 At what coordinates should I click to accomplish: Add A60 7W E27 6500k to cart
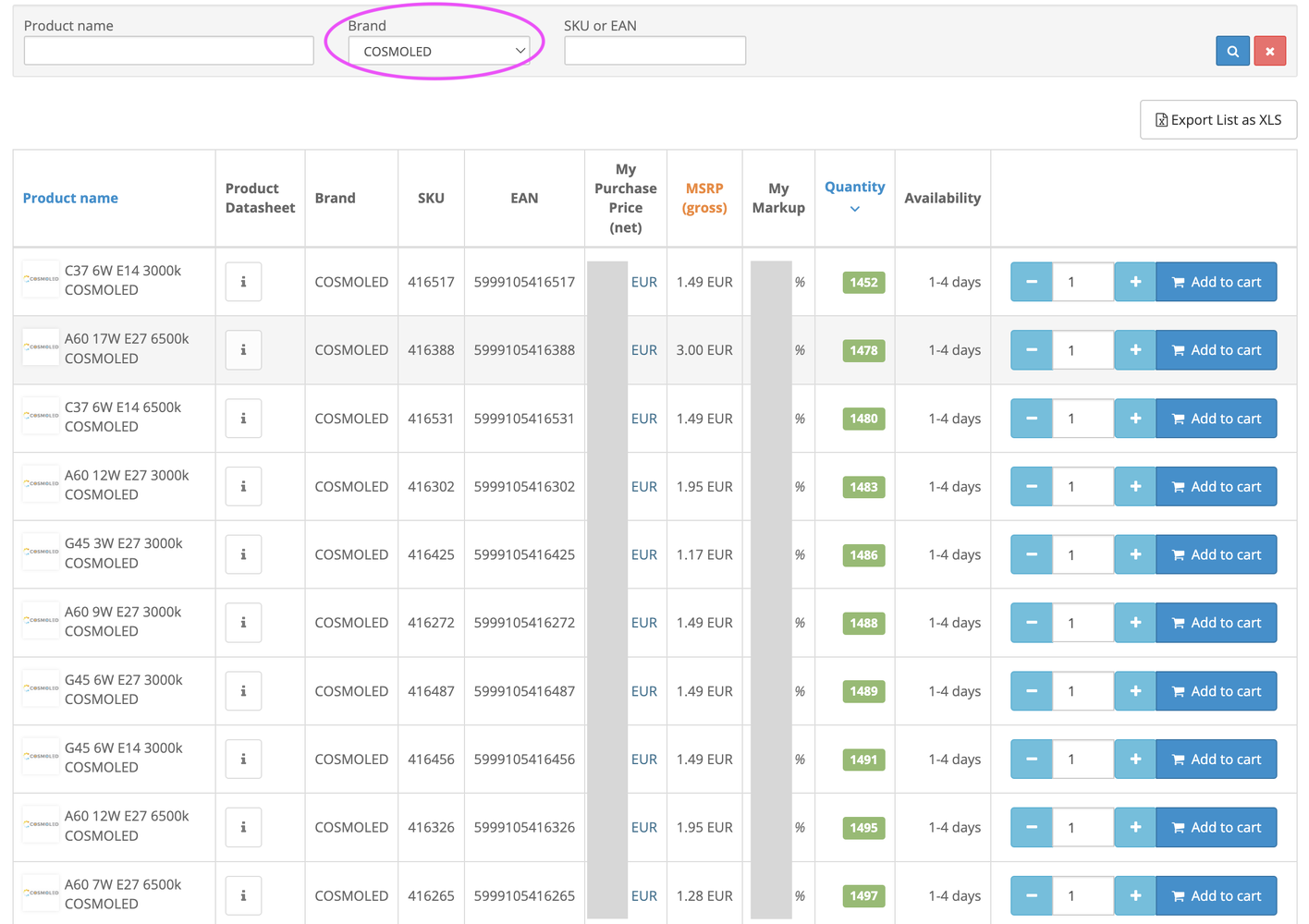point(1216,895)
